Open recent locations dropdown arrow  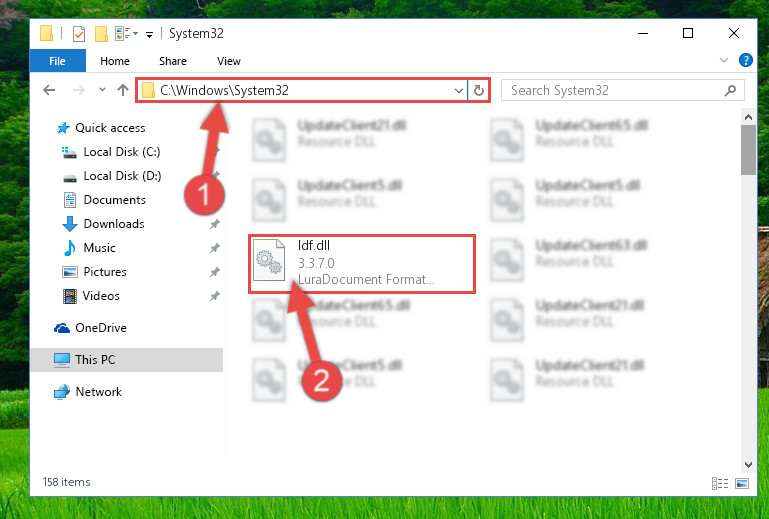102,90
